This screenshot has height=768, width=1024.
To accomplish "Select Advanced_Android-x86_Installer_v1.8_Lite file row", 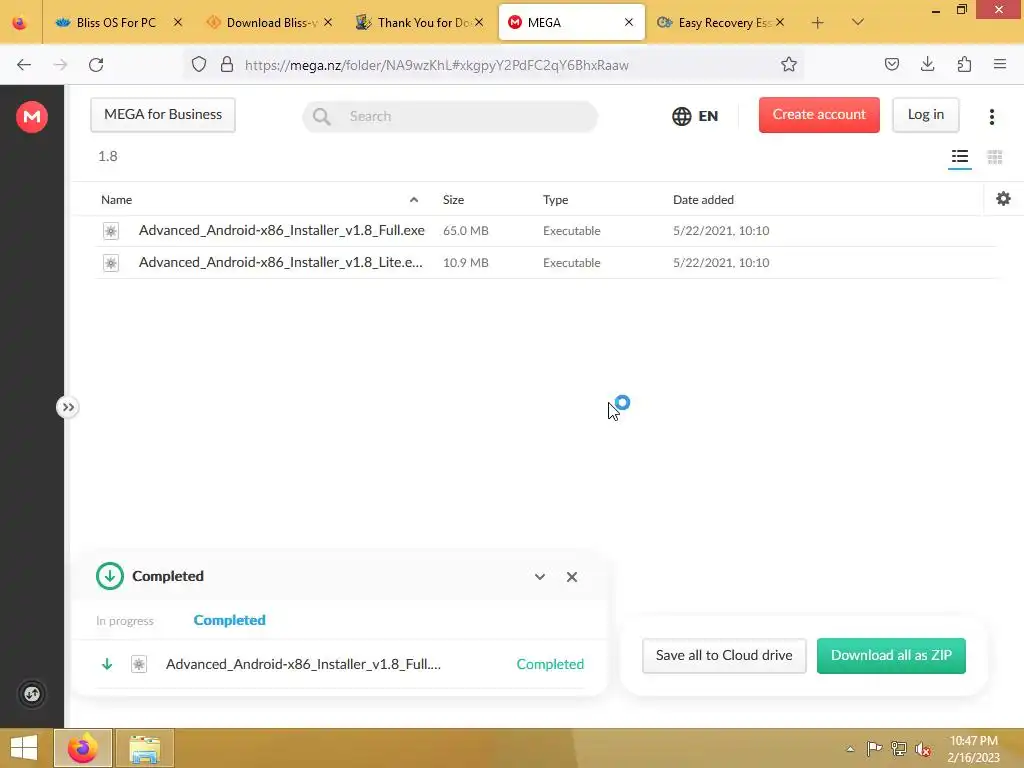I will pos(546,263).
